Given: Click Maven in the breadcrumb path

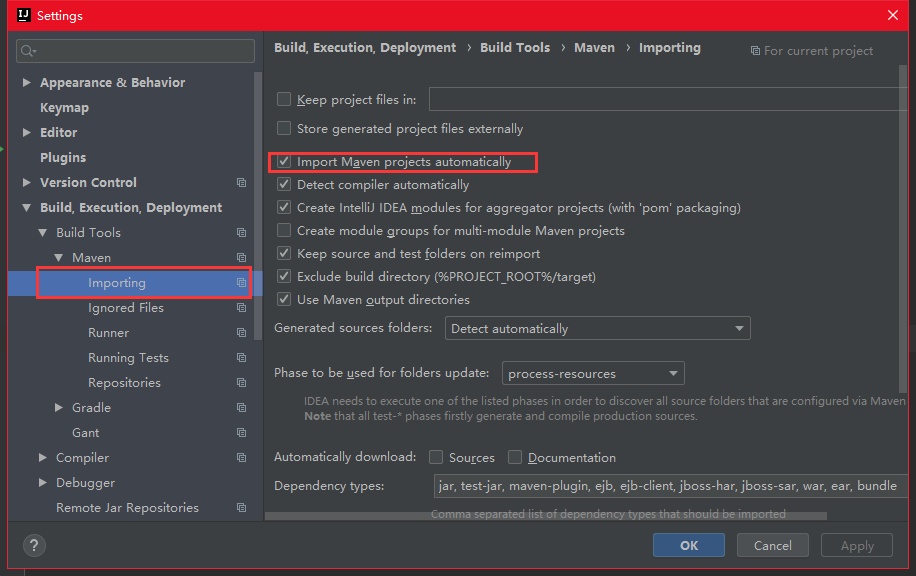Looking at the screenshot, I should click(594, 47).
